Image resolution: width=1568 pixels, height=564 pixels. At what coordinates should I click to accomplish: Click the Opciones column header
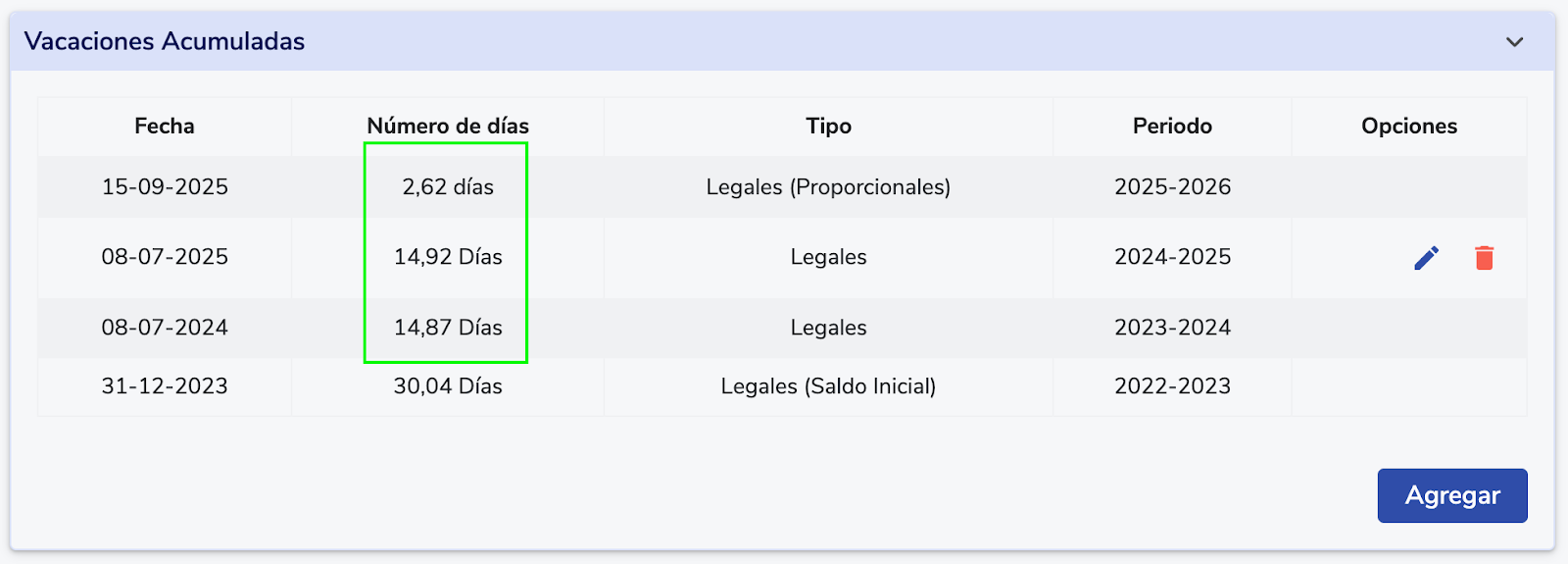click(1408, 126)
